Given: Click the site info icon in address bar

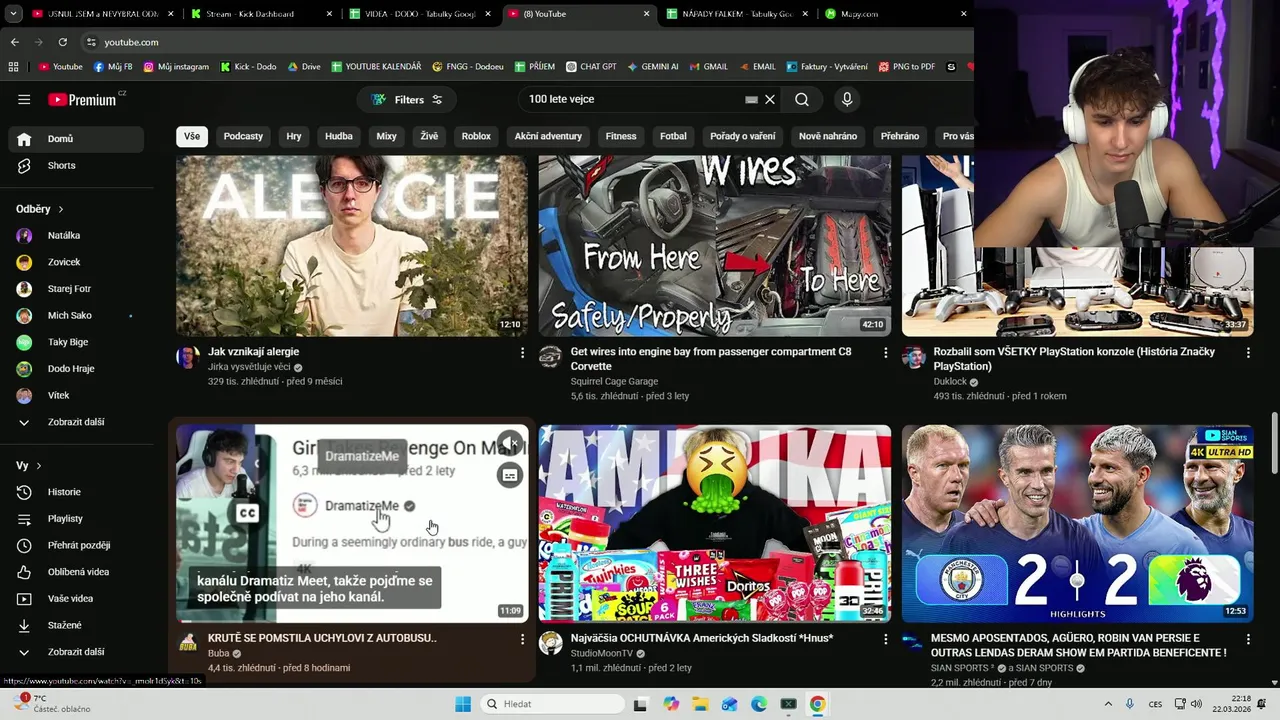Looking at the screenshot, I should point(91,42).
